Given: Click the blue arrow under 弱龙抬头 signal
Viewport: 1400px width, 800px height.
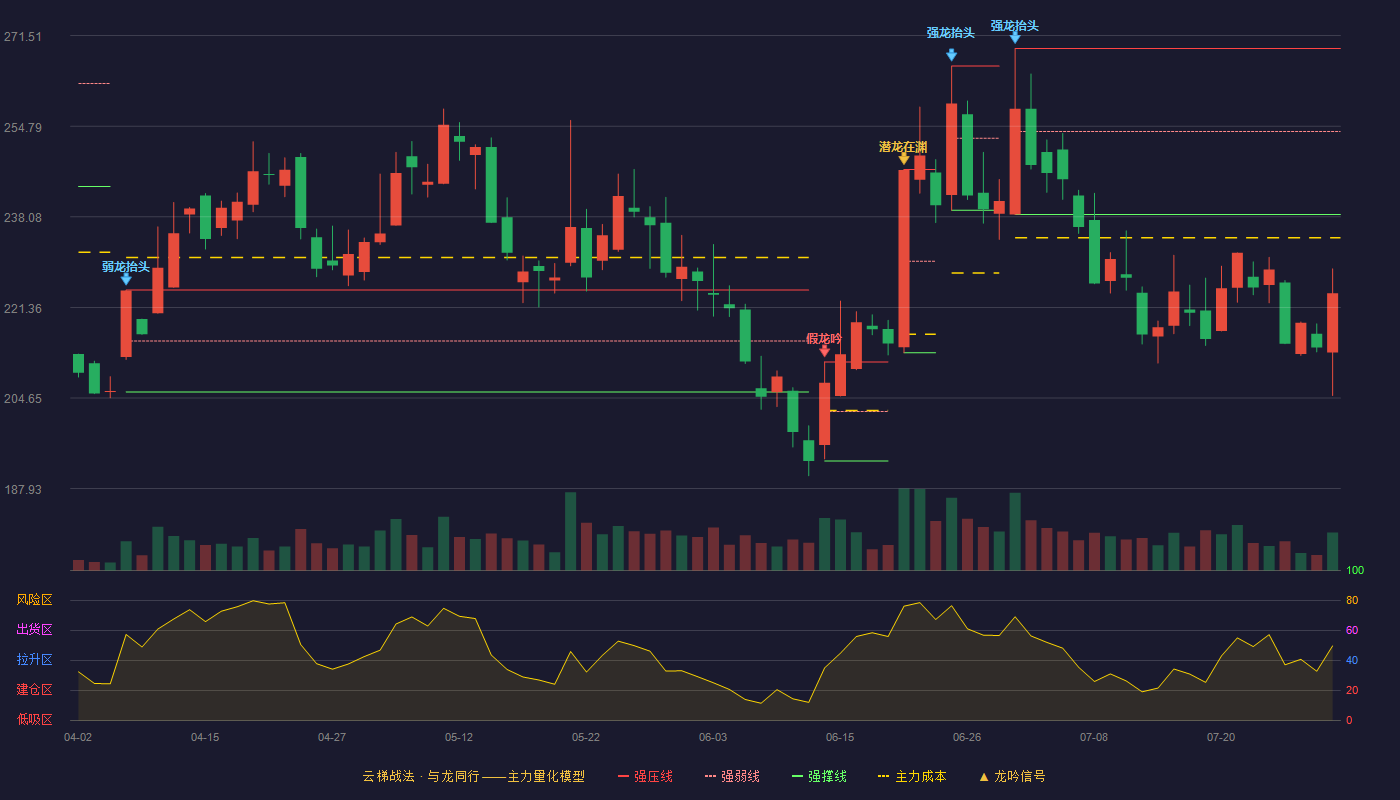Looking at the screenshot, I should click(x=126, y=280).
